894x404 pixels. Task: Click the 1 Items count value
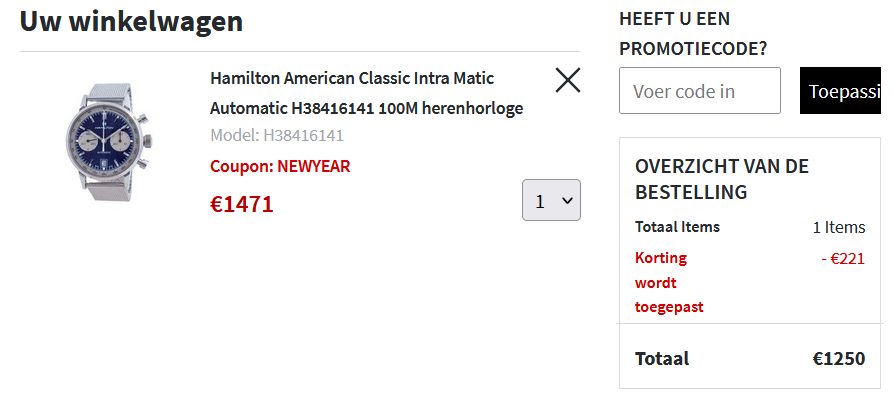pos(839,227)
